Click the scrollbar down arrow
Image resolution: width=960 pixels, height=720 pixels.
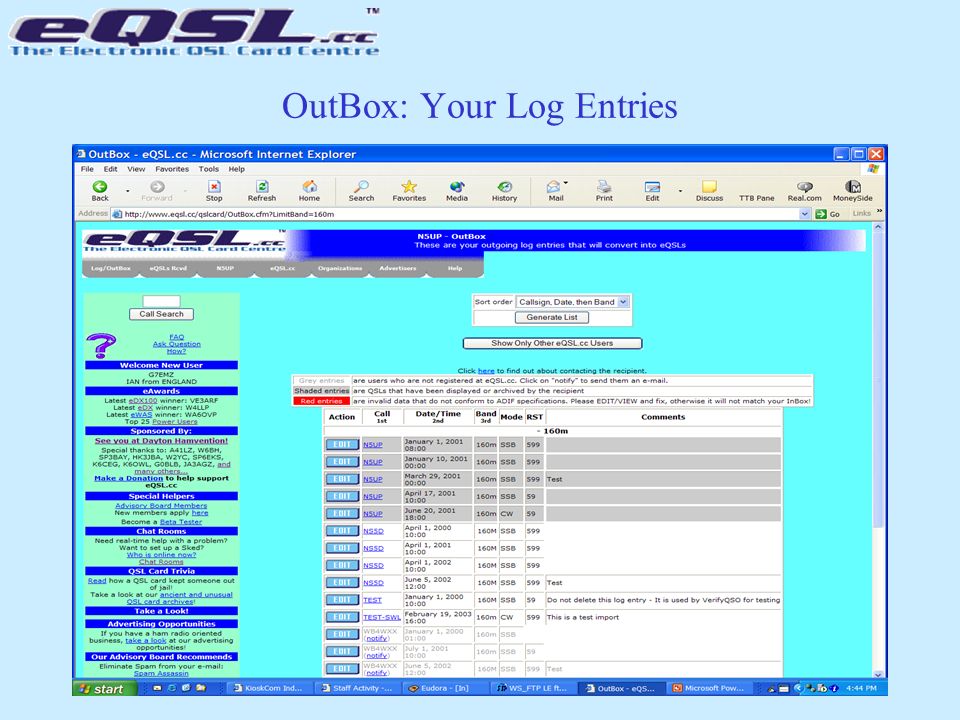pyautogui.click(x=878, y=674)
